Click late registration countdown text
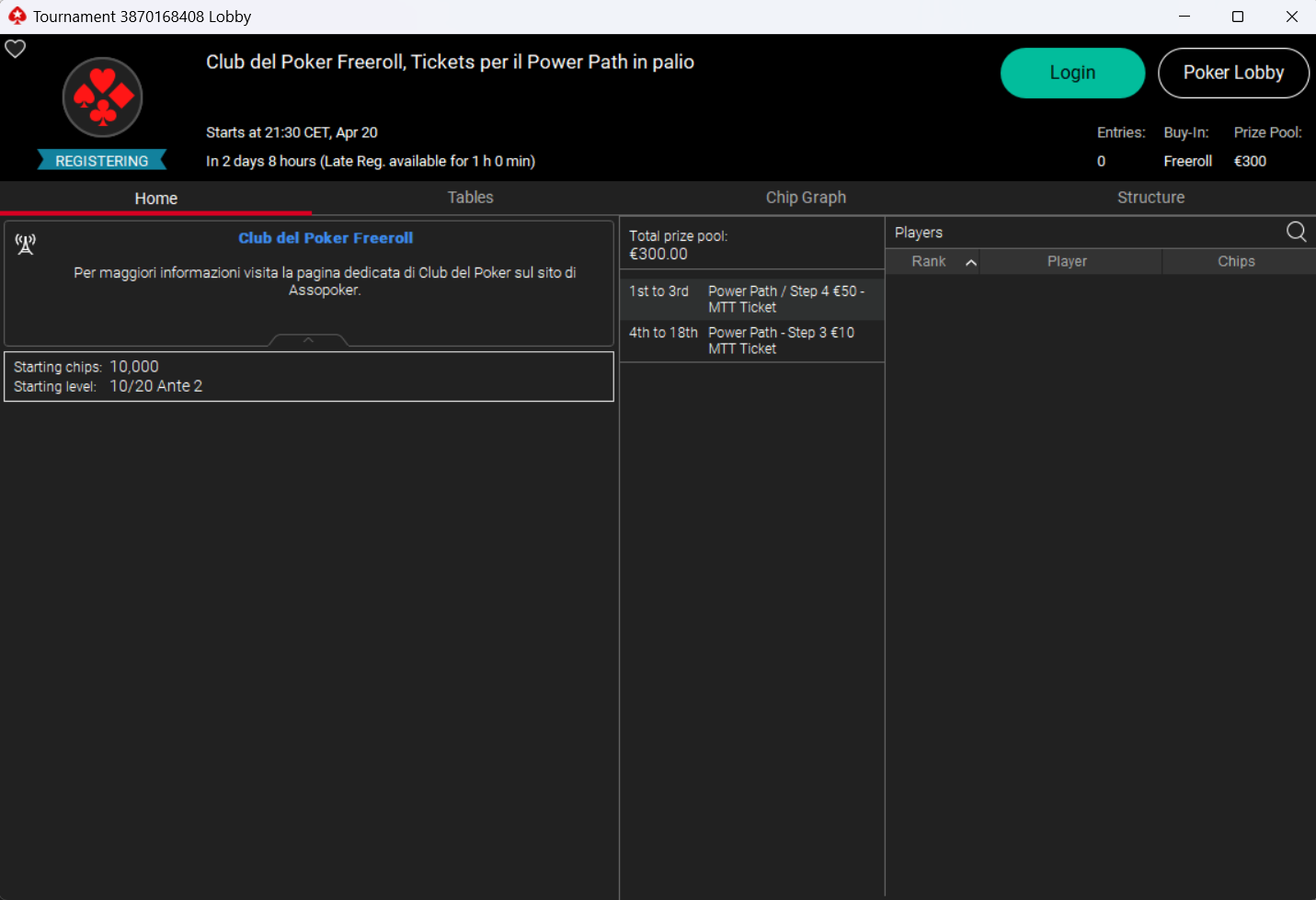 pos(371,161)
